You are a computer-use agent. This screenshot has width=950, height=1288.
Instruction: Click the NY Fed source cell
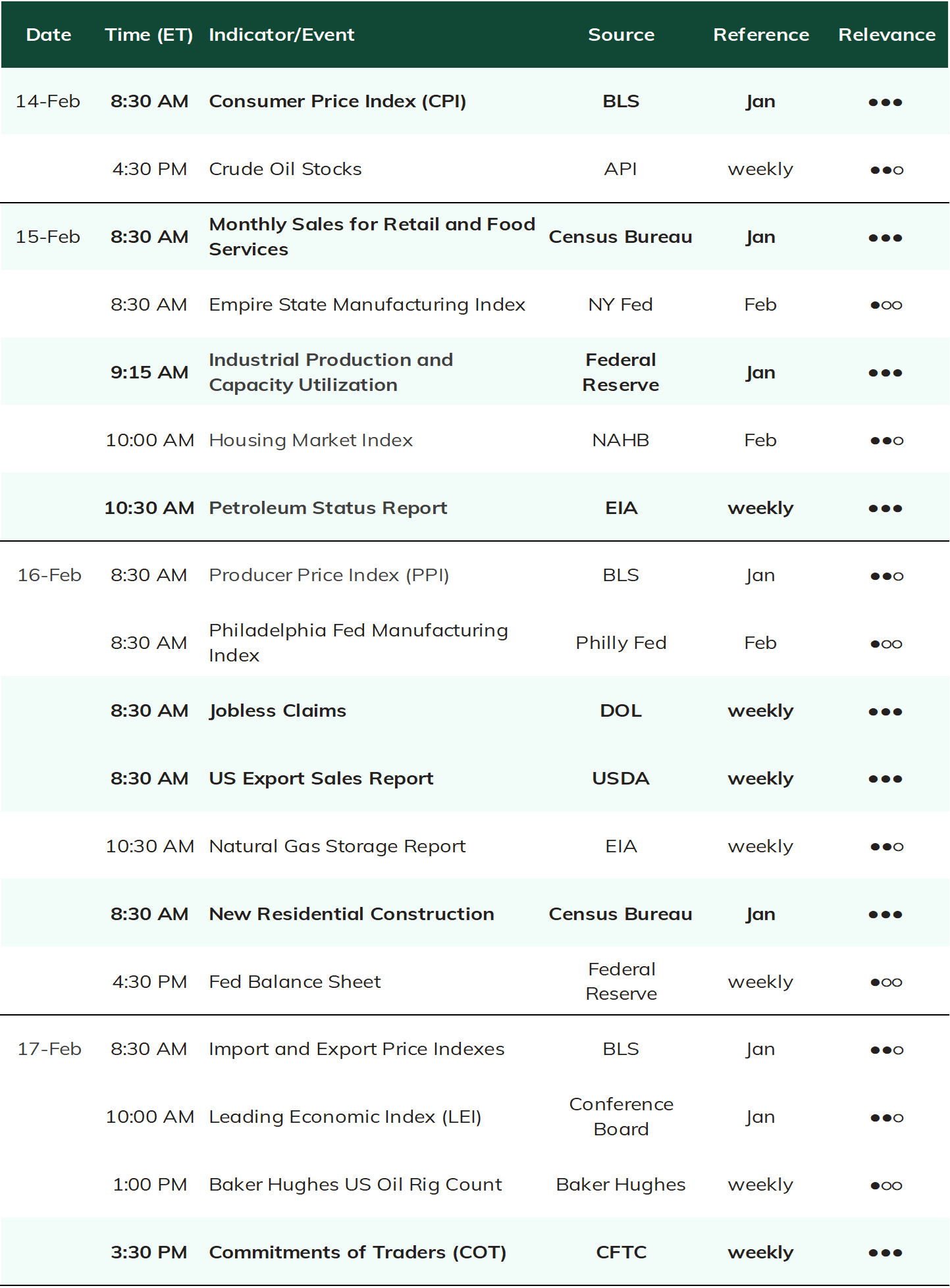pyautogui.click(x=621, y=305)
